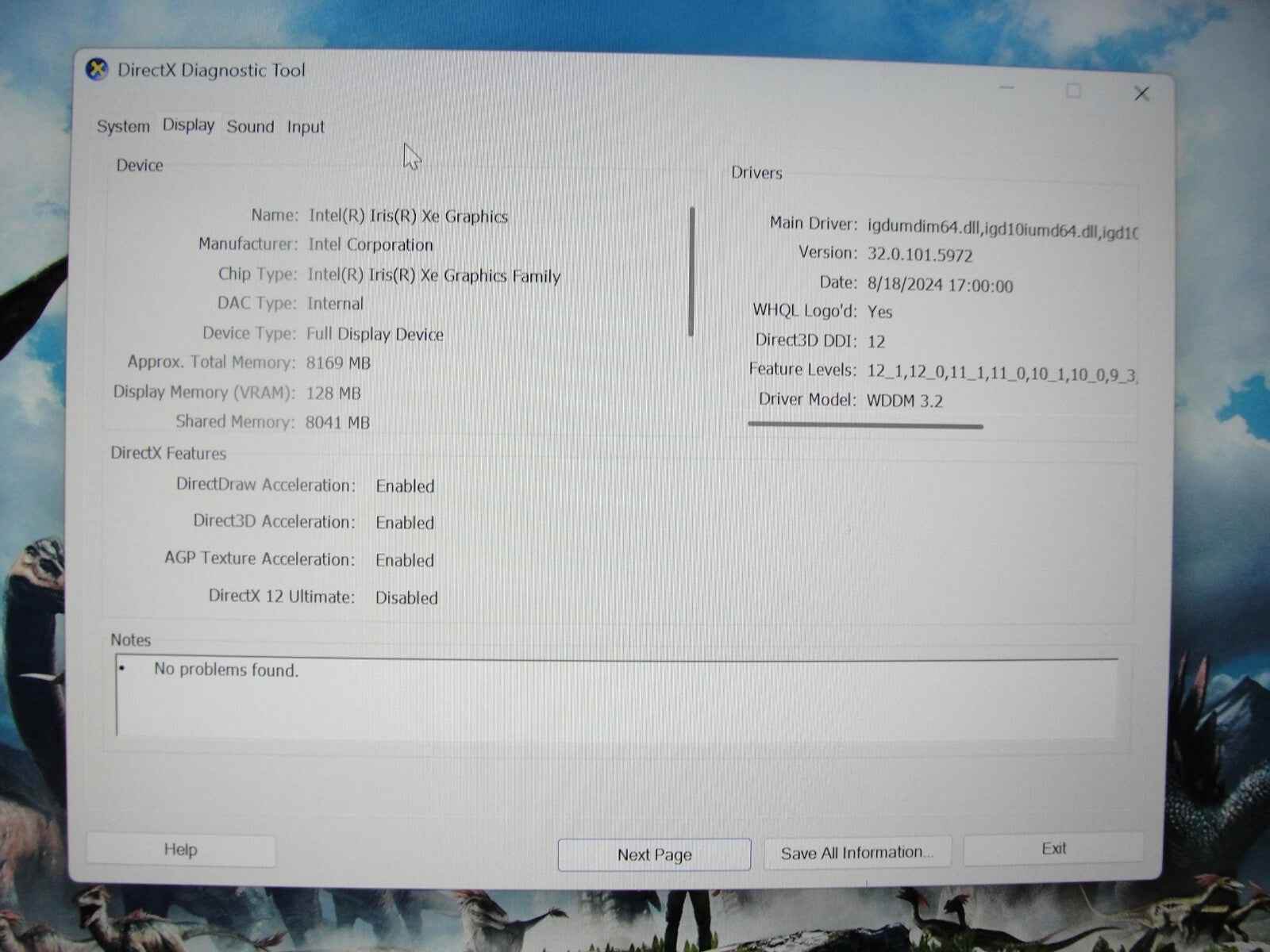Switch to the System tab
Screen dimensions: 1270x952
pyautogui.click(x=123, y=125)
